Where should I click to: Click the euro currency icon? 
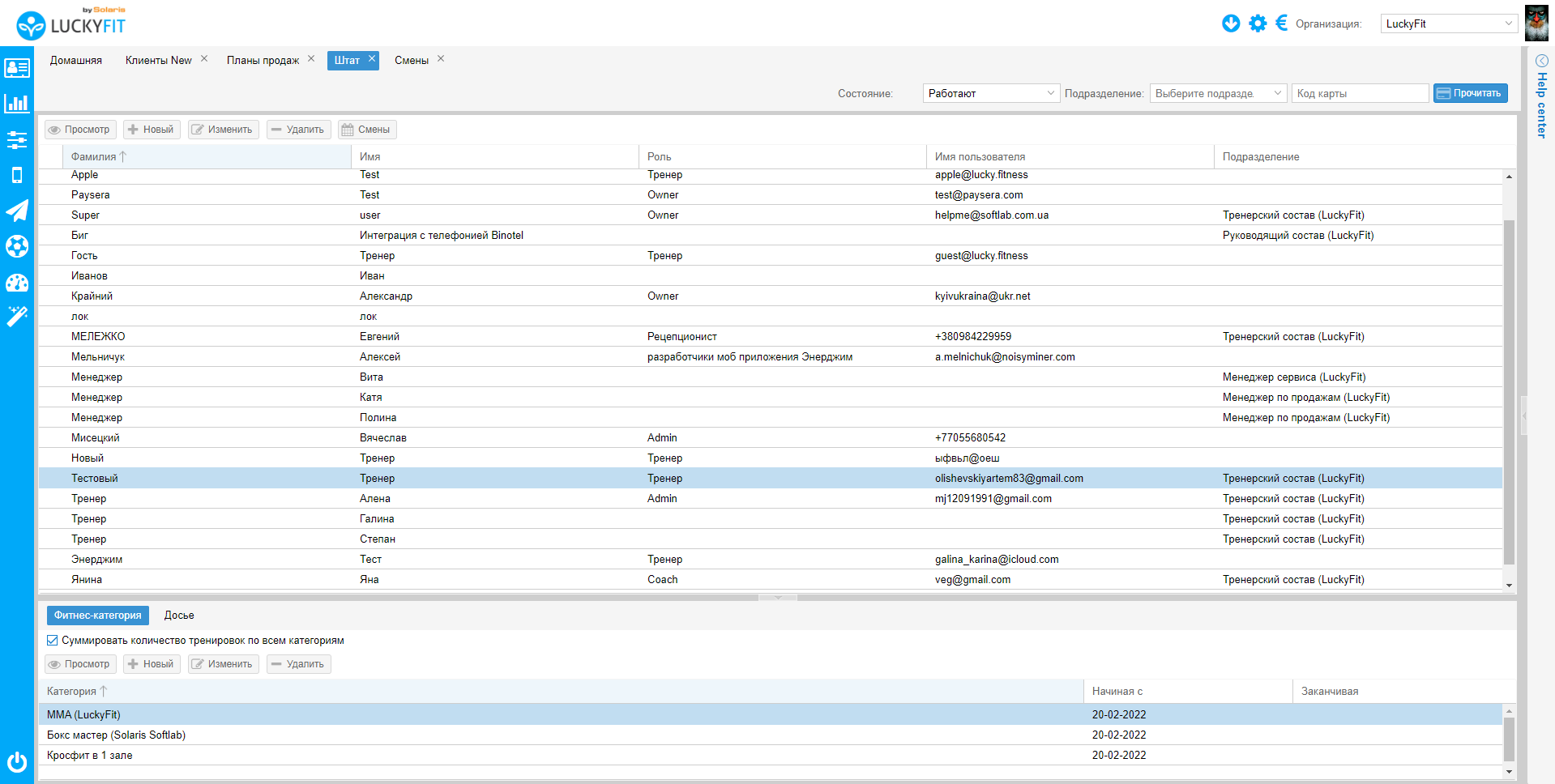tap(1281, 23)
